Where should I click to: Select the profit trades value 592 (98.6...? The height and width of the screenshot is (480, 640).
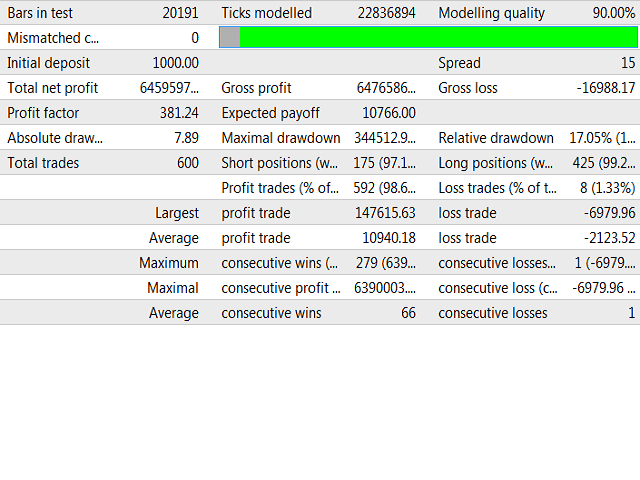coord(385,188)
